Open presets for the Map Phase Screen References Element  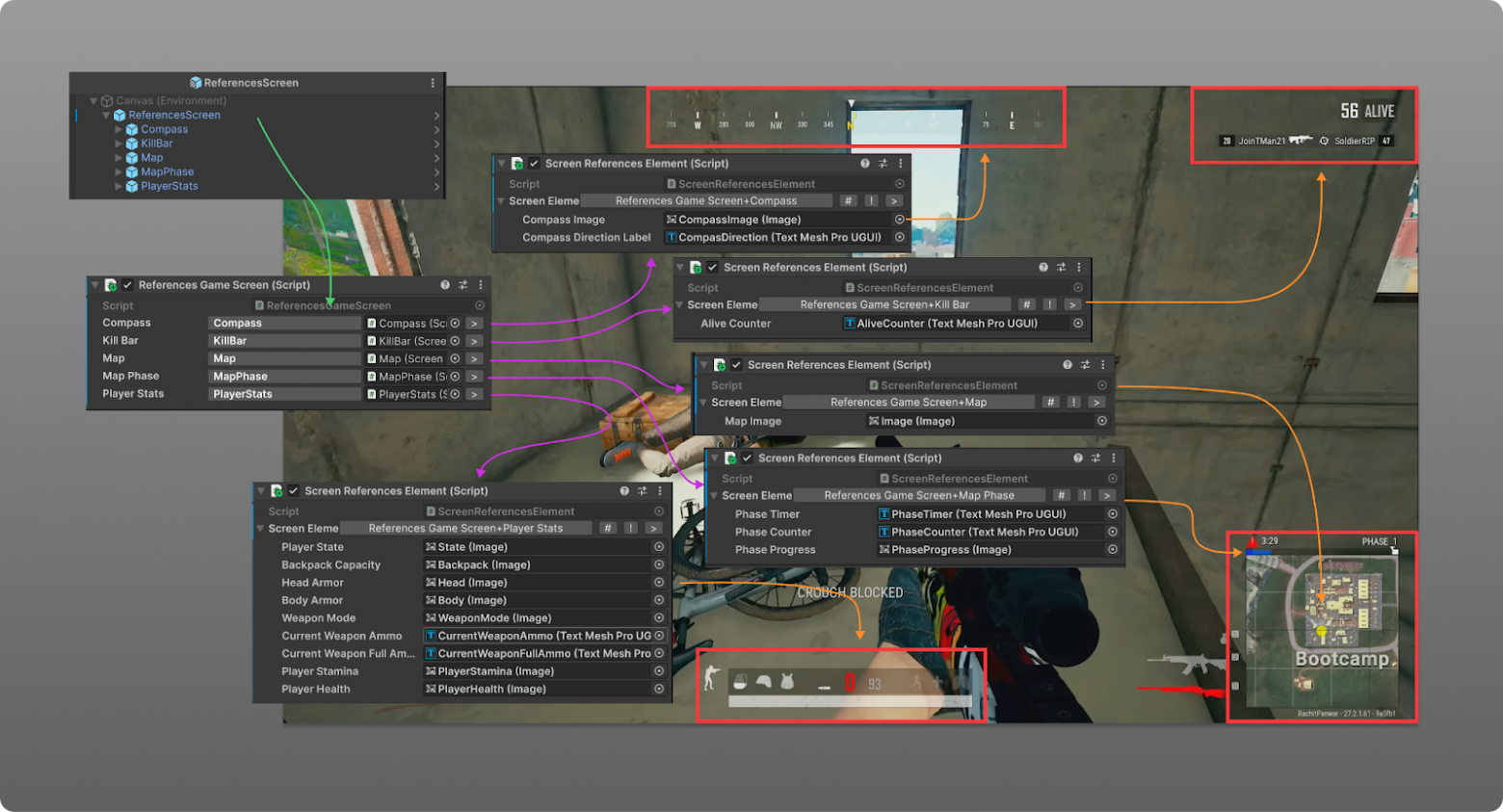[x=1095, y=458]
